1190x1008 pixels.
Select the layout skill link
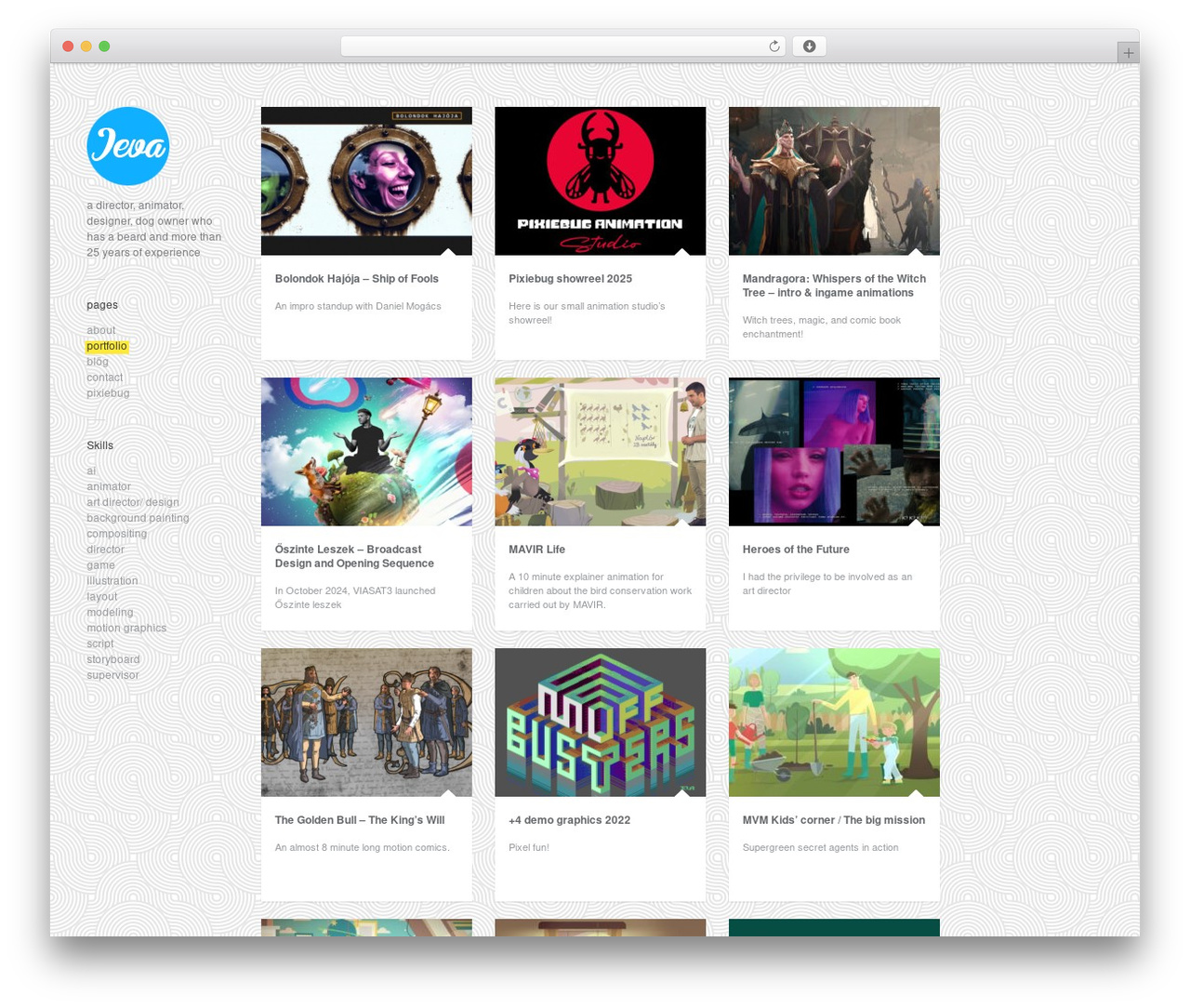pos(102,597)
